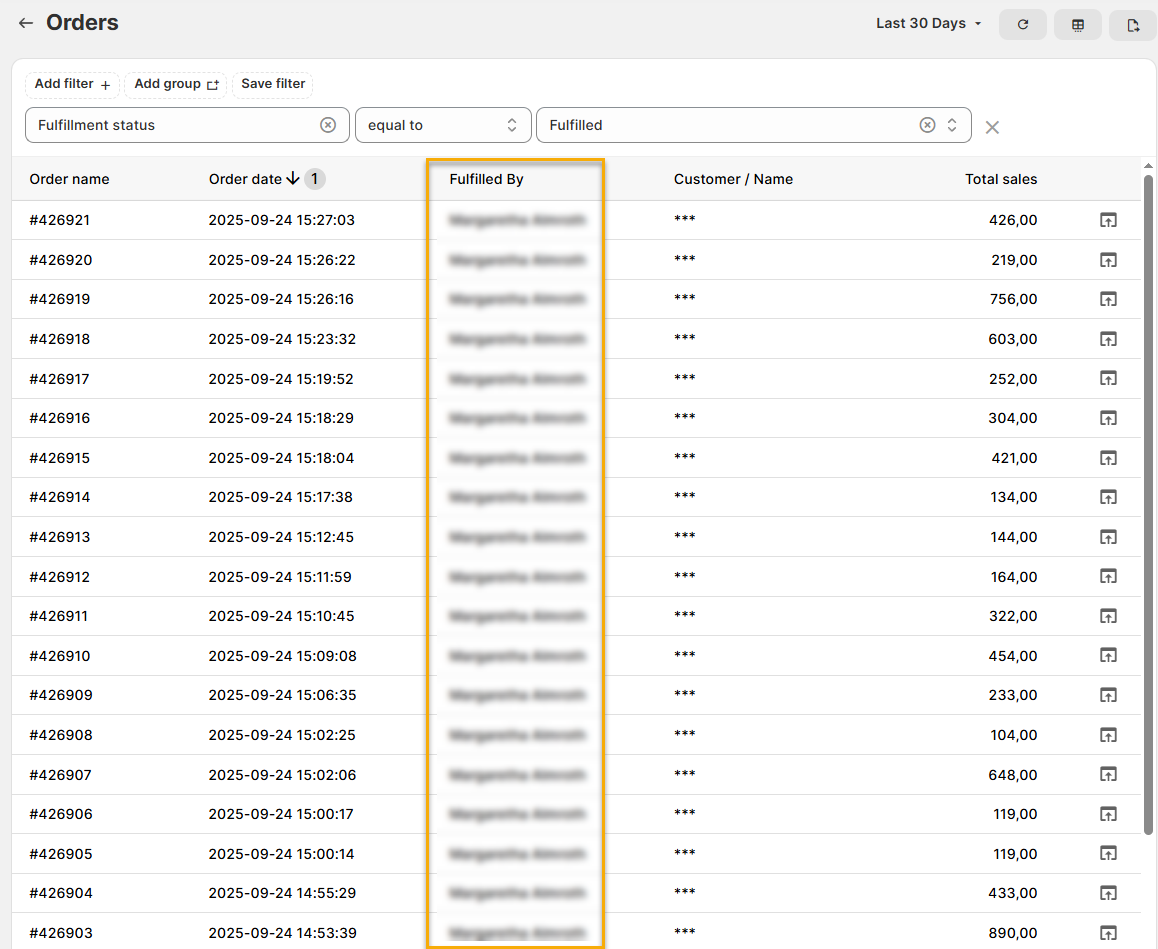Screen dimensions: 1158x949
Task: Clear the Fulfillment status field selection
Action: pos(328,125)
